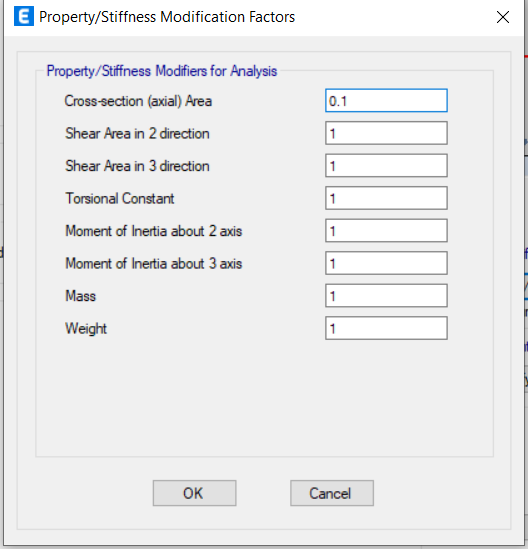This screenshot has width=528, height=549.
Task: Click into the Torsional Constant input box
Action: point(386,198)
